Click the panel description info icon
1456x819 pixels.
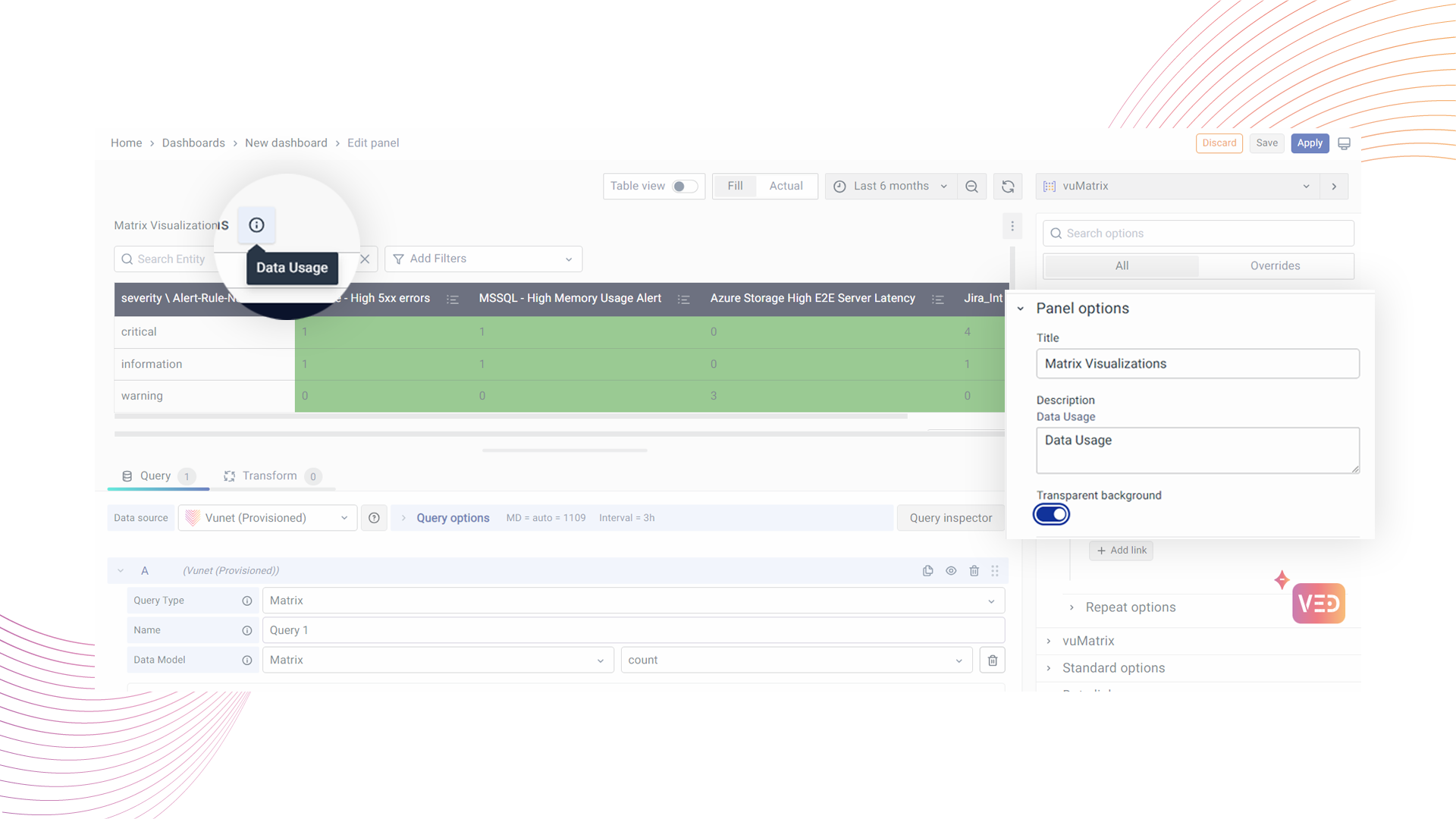256,225
